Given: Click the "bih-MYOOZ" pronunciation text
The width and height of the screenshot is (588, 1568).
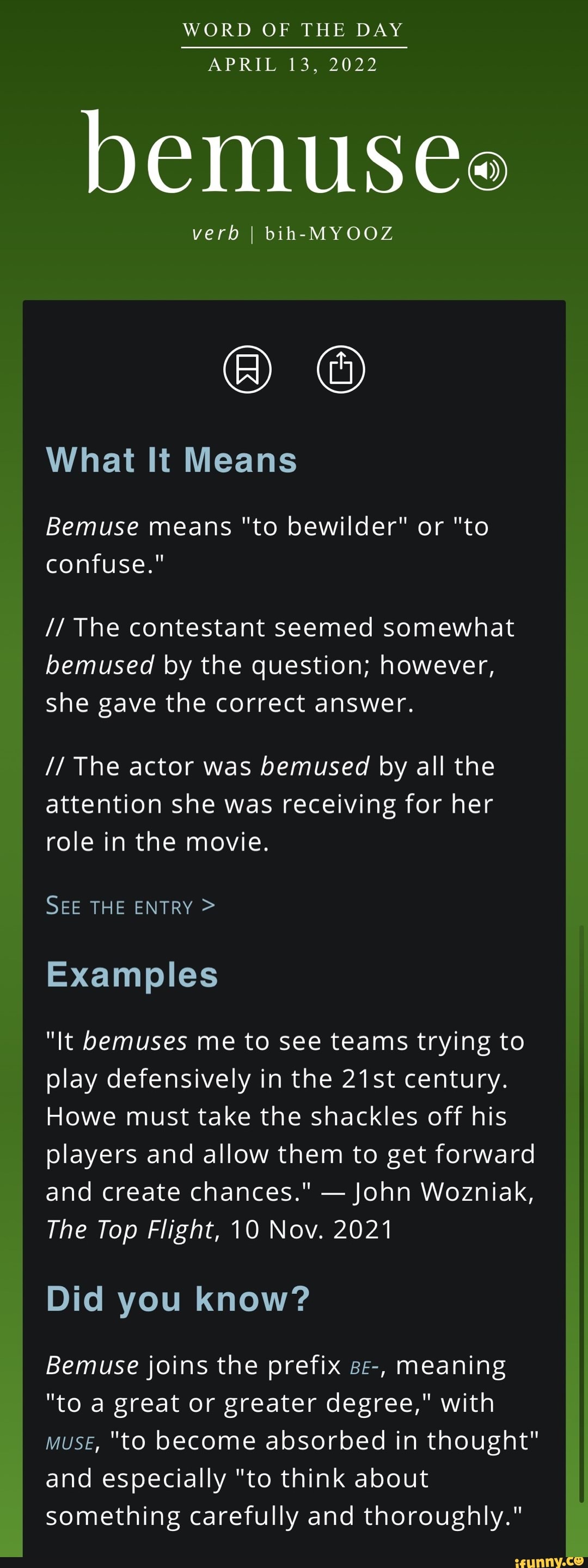Looking at the screenshot, I should pyautogui.click(x=329, y=234).
